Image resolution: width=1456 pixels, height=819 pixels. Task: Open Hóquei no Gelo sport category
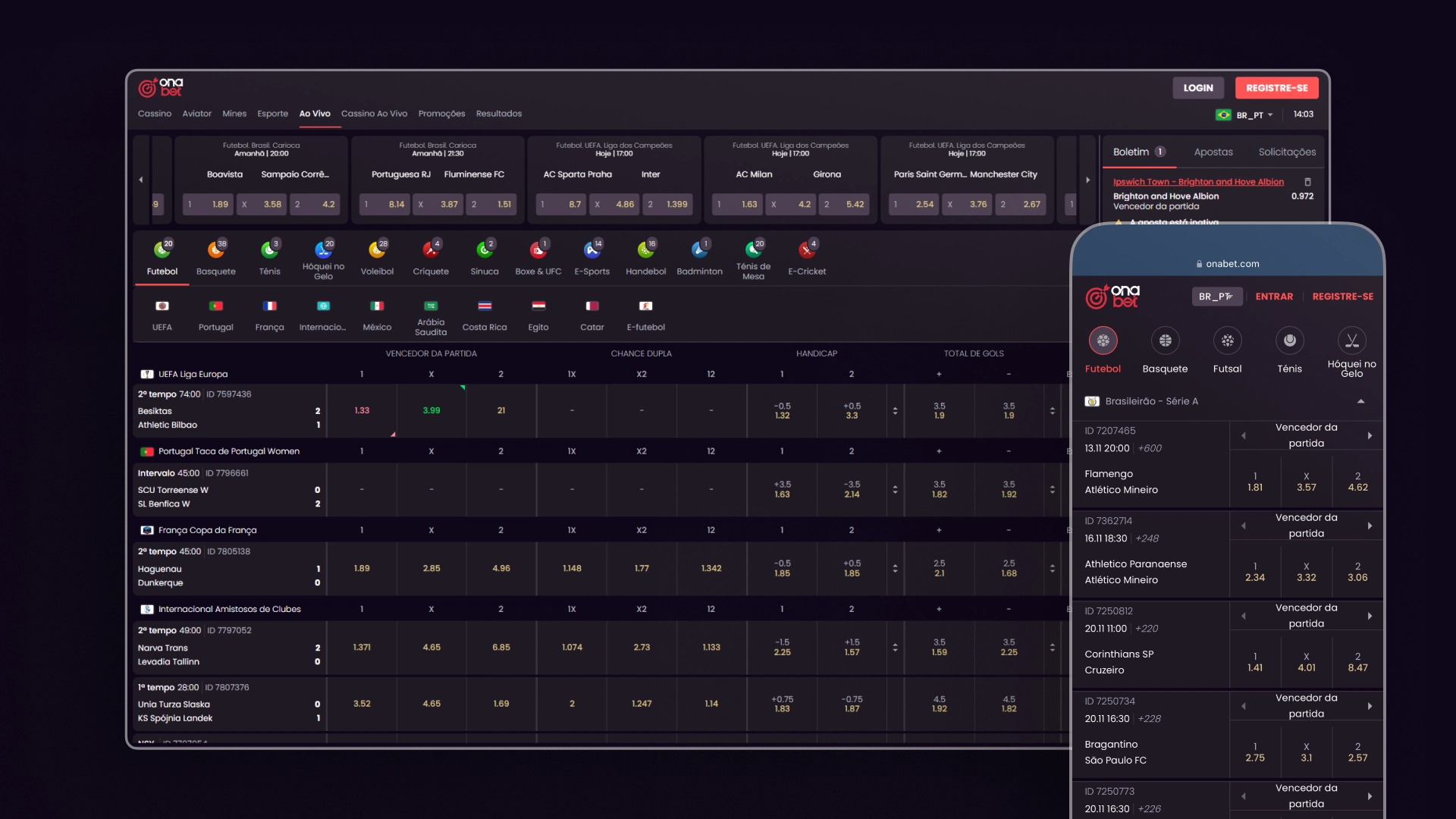[323, 259]
